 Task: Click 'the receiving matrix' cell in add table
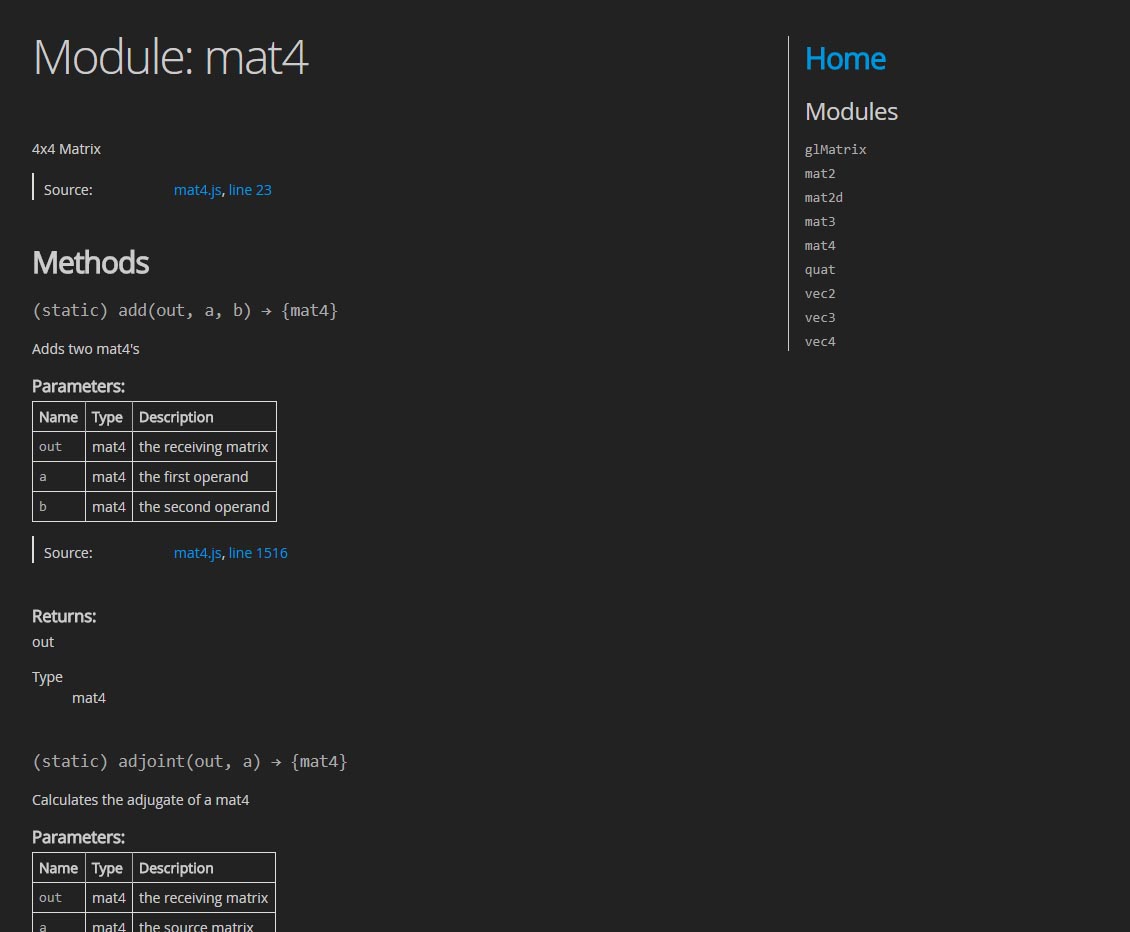click(x=204, y=447)
